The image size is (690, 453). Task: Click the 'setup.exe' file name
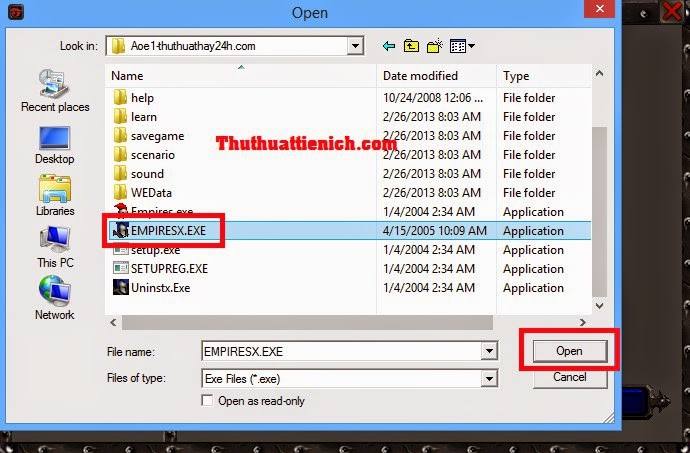coord(155,250)
